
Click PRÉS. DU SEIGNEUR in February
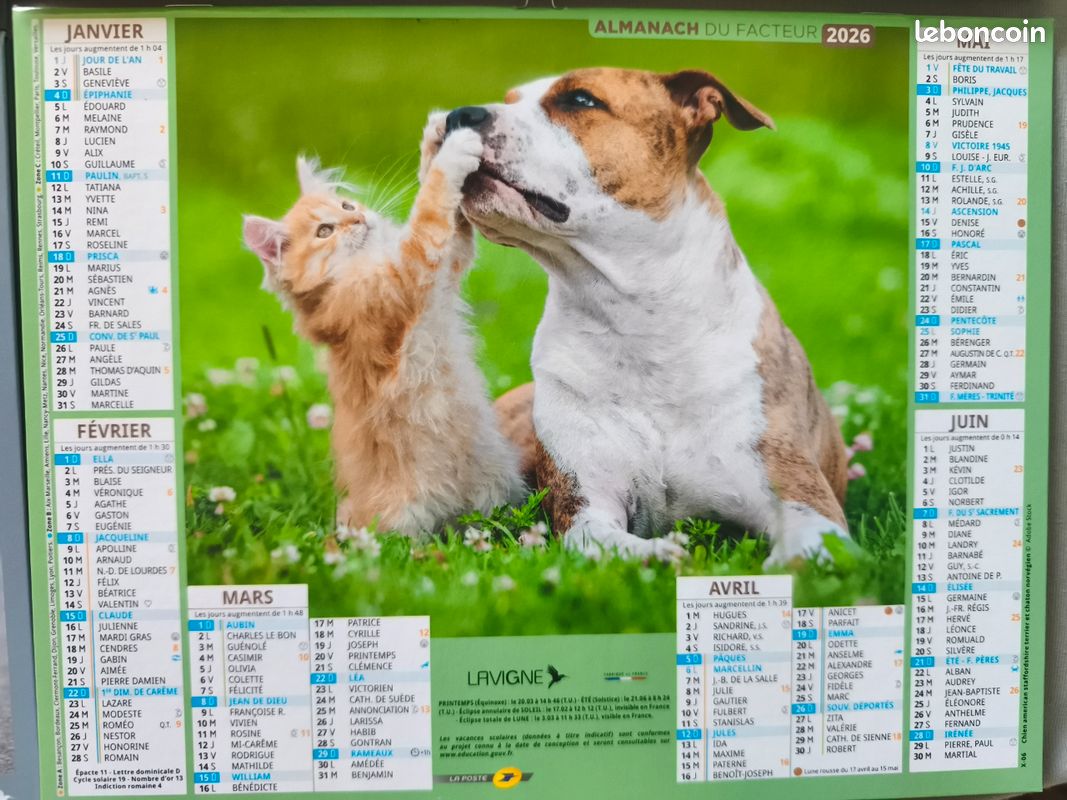[x=133, y=469]
